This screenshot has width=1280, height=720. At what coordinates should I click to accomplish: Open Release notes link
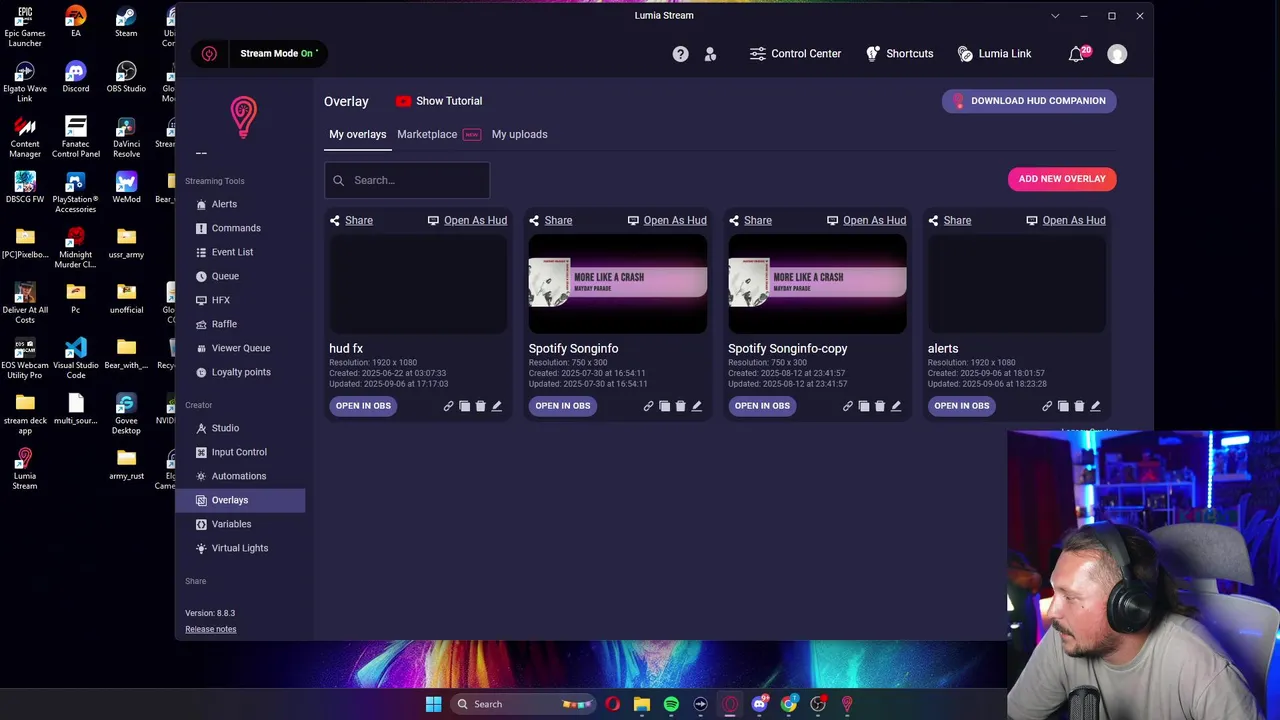pyautogui.click(x=211, y=629)
